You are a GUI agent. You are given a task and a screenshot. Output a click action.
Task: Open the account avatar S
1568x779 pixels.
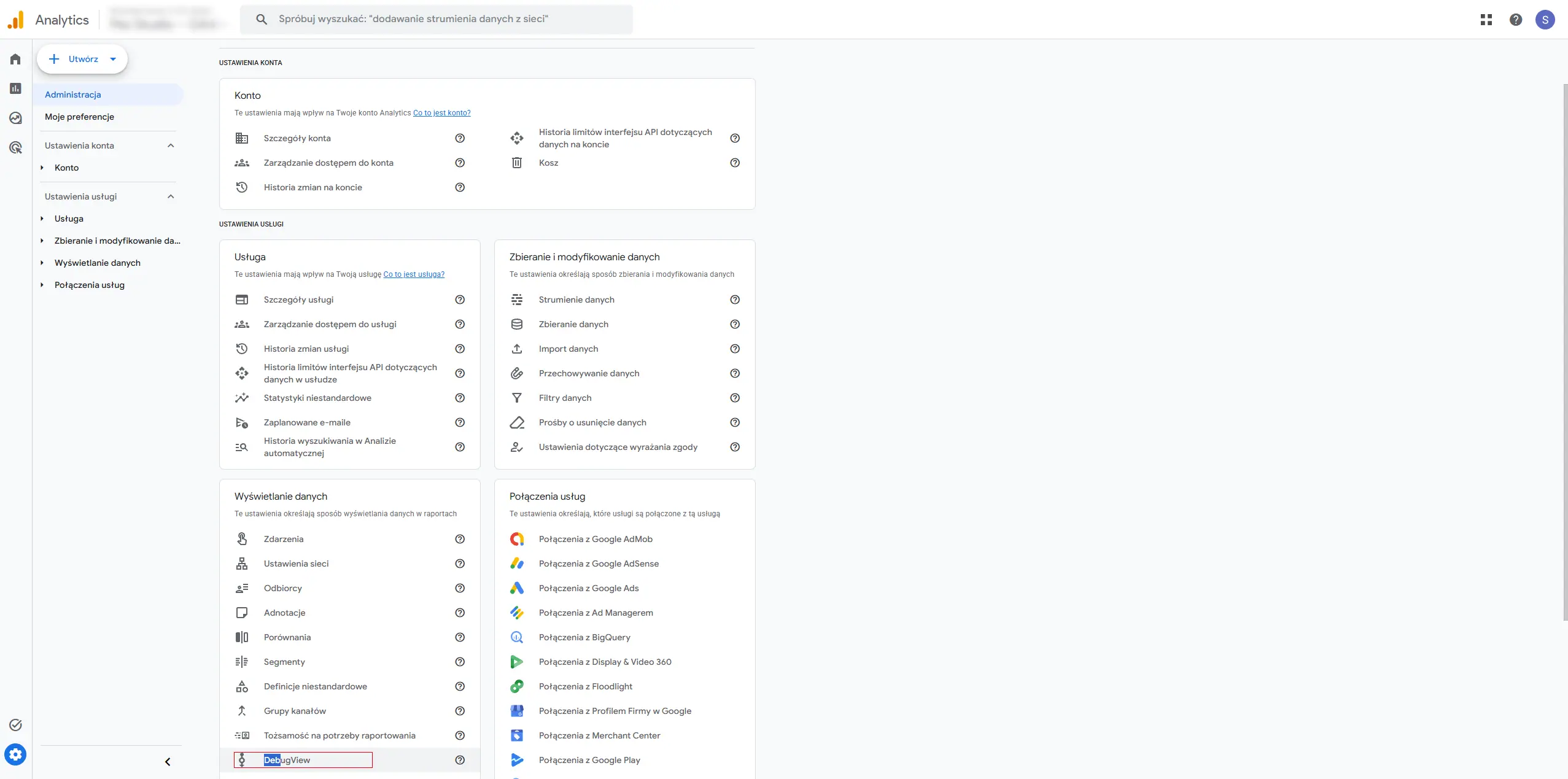[x=1545, y=20]
